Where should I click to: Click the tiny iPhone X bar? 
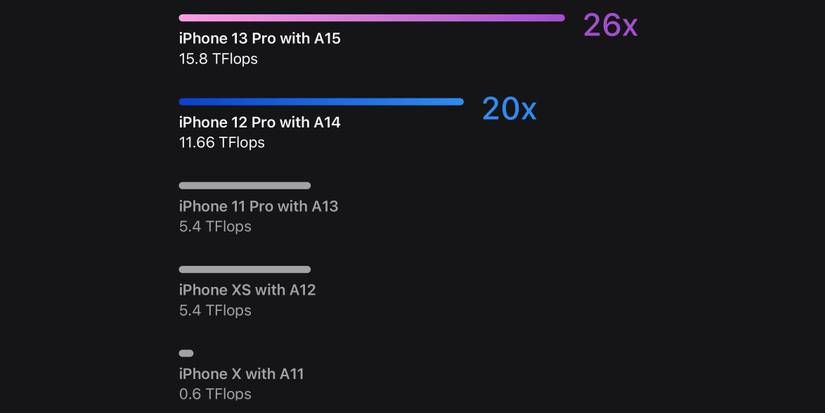click(186, 353)
